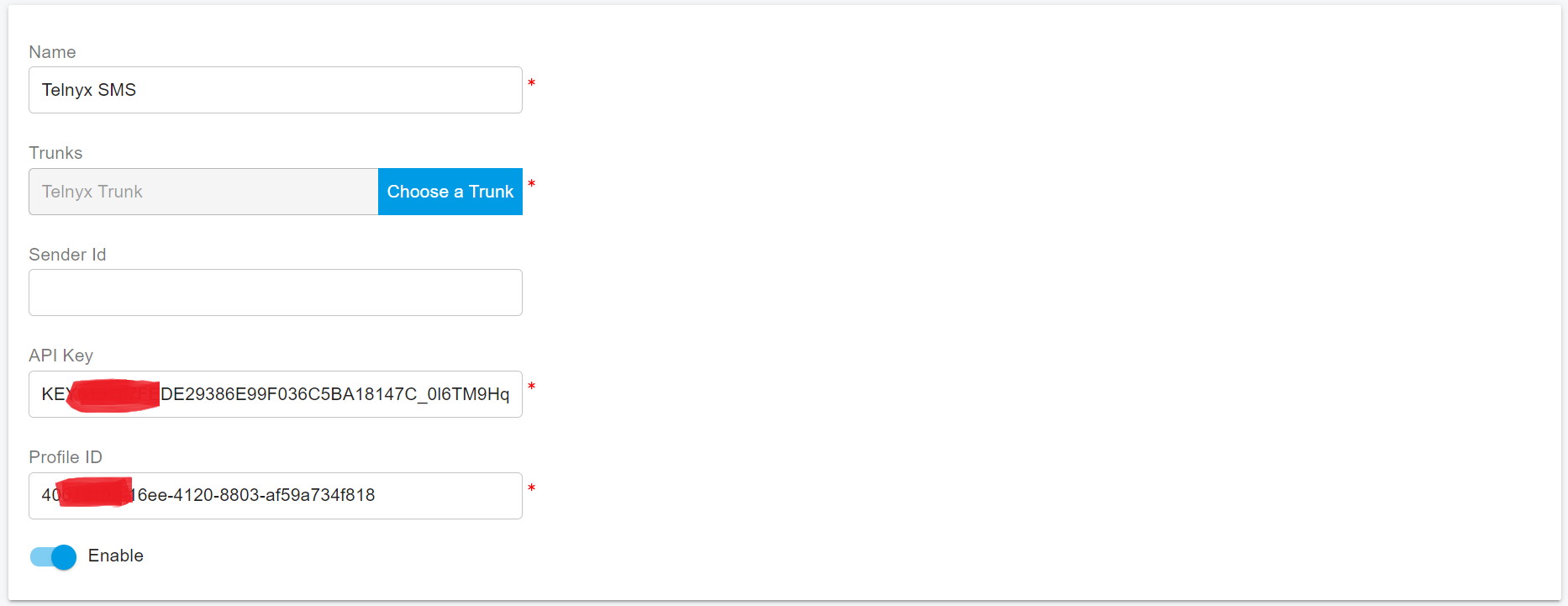Click the red asterisk beside Choose a Trunk
Image resolution: width=1568 pixels, height=606 pixels.
[531, 184]
